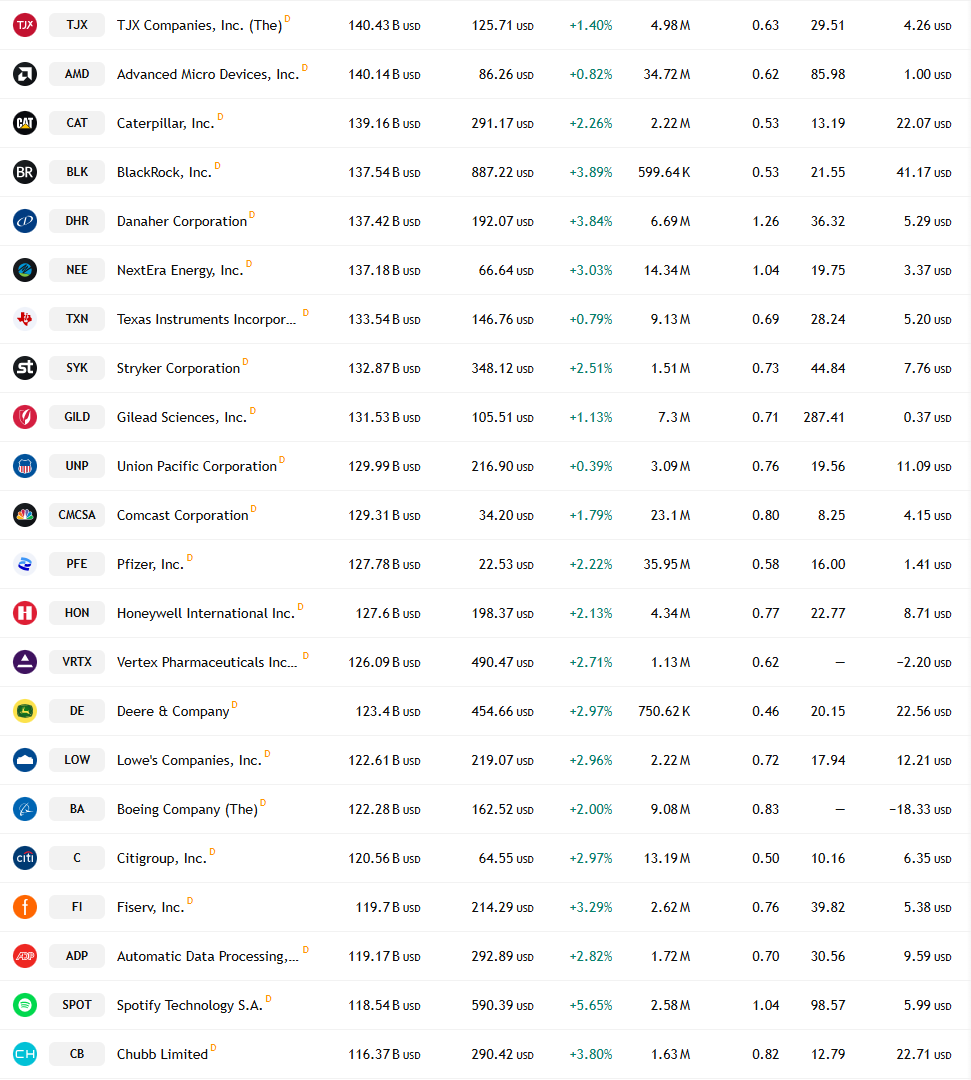Open Citigroup, Inc. company link
The width and height of the screenshot is (971, 1080).
[162, 858]
